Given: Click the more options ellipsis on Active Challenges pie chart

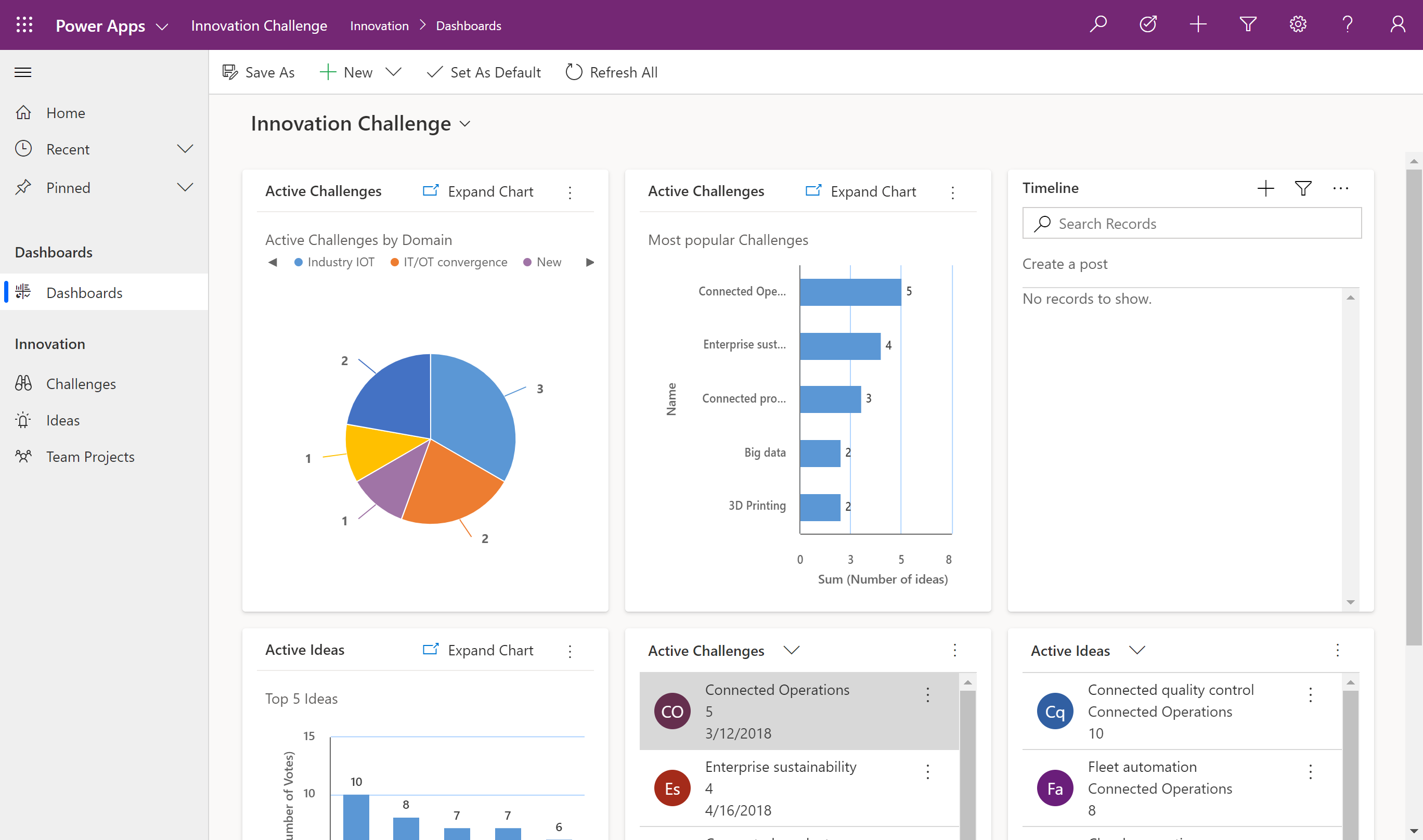Looking at the screenshot, I should pyautogui.click(x=571, y=192).
